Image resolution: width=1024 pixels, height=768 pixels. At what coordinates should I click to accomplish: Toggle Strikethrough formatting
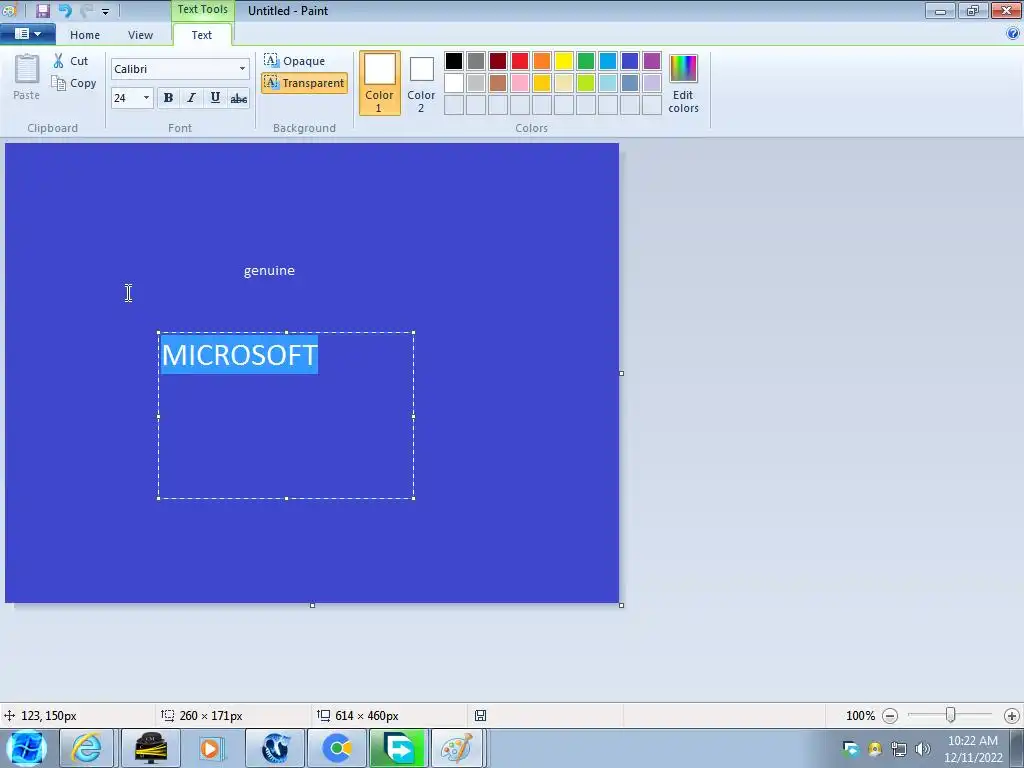[x=238, y=98]
